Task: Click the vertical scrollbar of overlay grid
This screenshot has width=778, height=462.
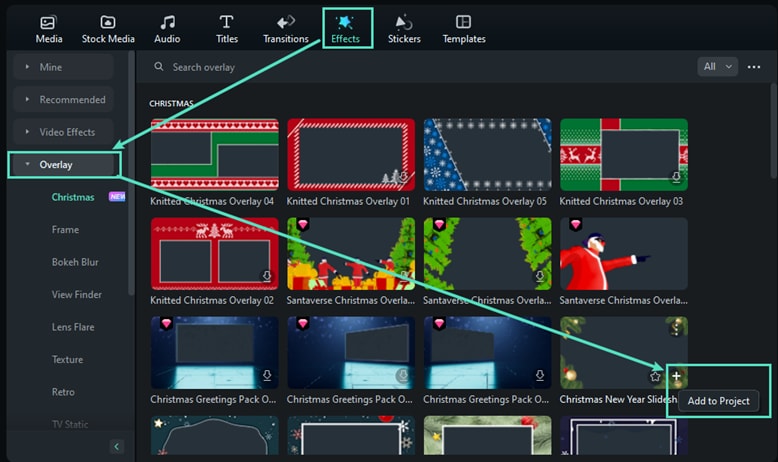Action: 773,131
